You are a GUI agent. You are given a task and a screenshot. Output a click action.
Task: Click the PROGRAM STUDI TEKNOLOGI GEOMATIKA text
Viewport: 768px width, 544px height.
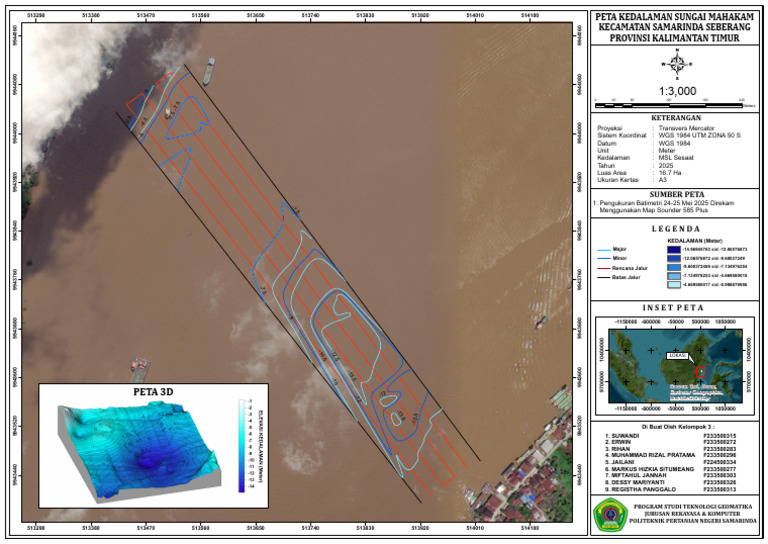click(x=693, y=507)
